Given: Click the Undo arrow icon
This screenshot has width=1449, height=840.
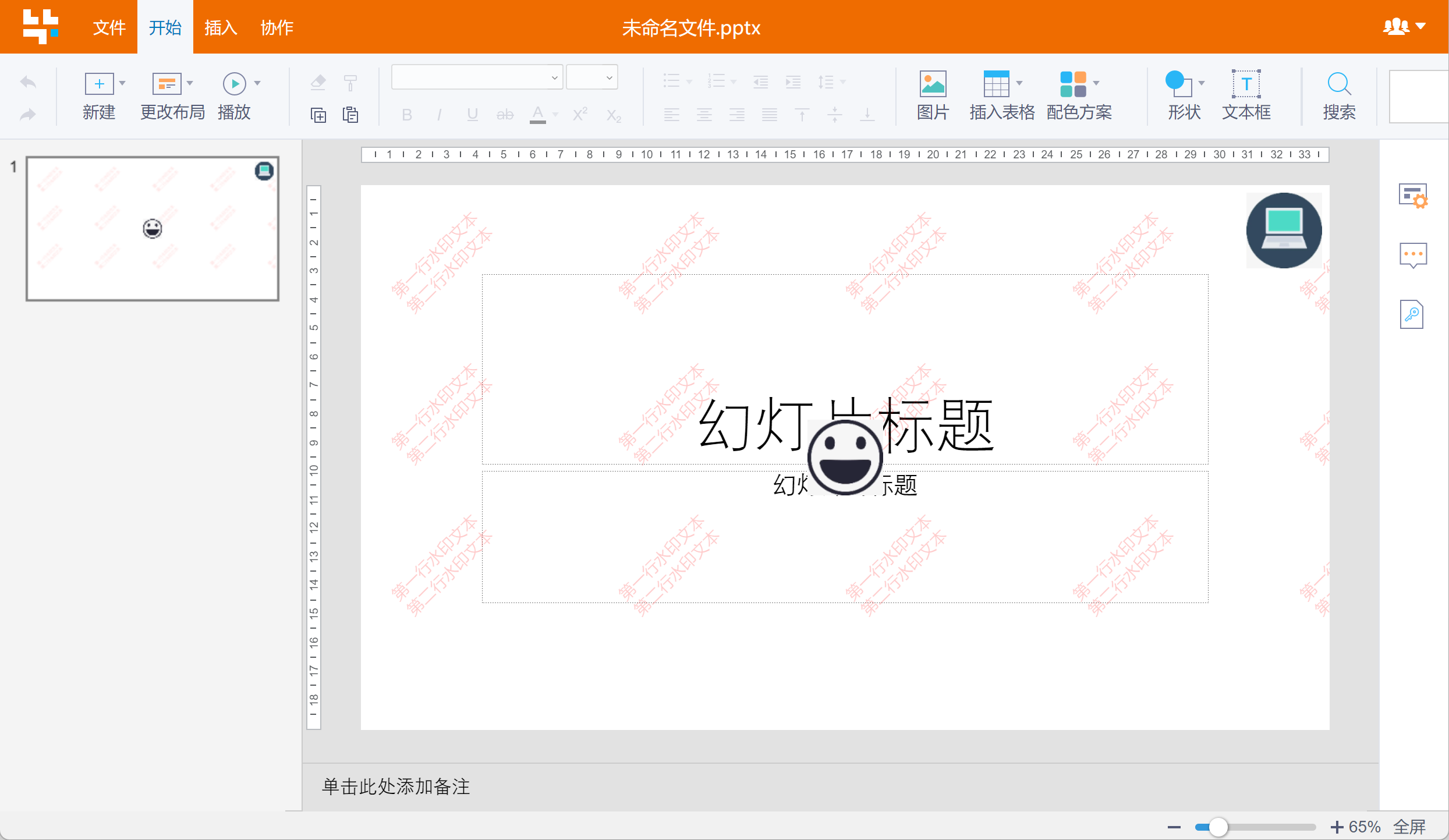Looking at the screenshot, I should pyautogui.click(x=28, y=83).
